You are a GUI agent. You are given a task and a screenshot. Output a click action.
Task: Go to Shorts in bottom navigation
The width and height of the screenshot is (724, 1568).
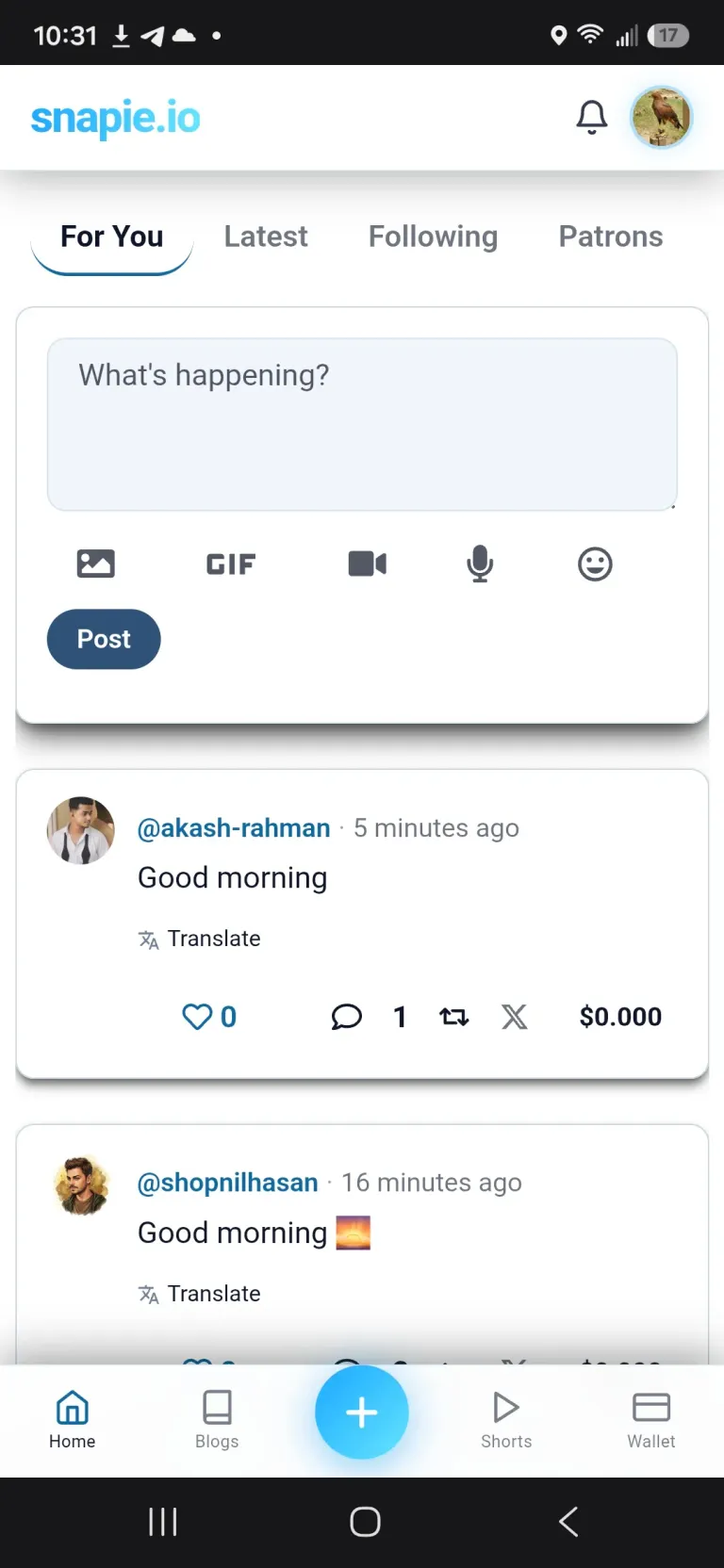point(506,1420)
